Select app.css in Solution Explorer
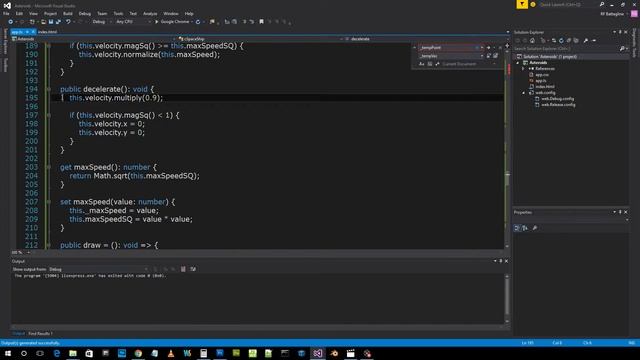This screenshot has width=640, height=360. tap(542, 75)
